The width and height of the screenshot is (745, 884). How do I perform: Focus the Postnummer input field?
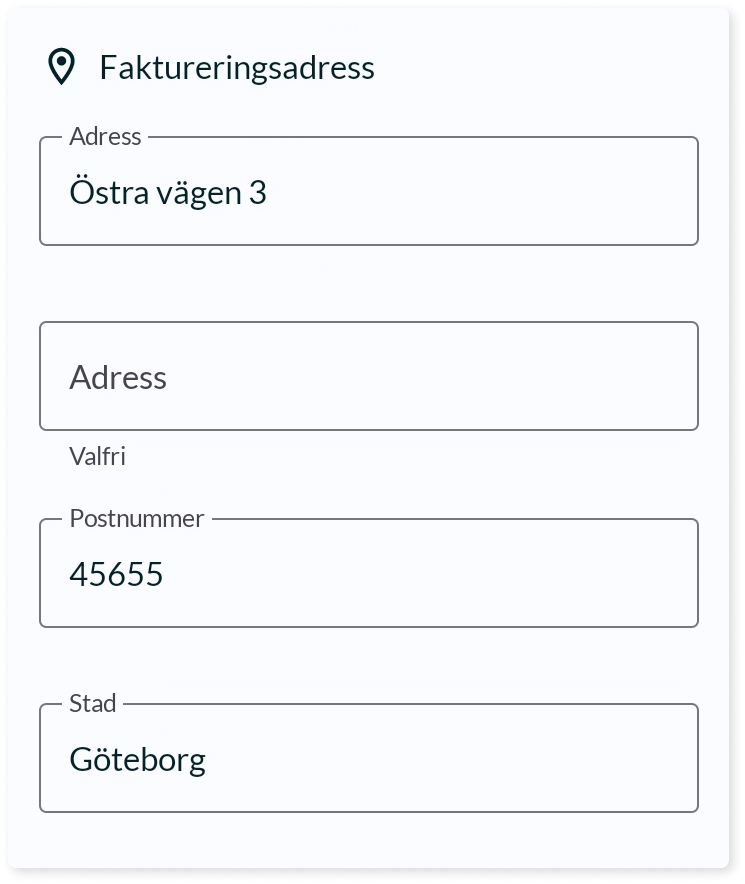tap(369, 573)
